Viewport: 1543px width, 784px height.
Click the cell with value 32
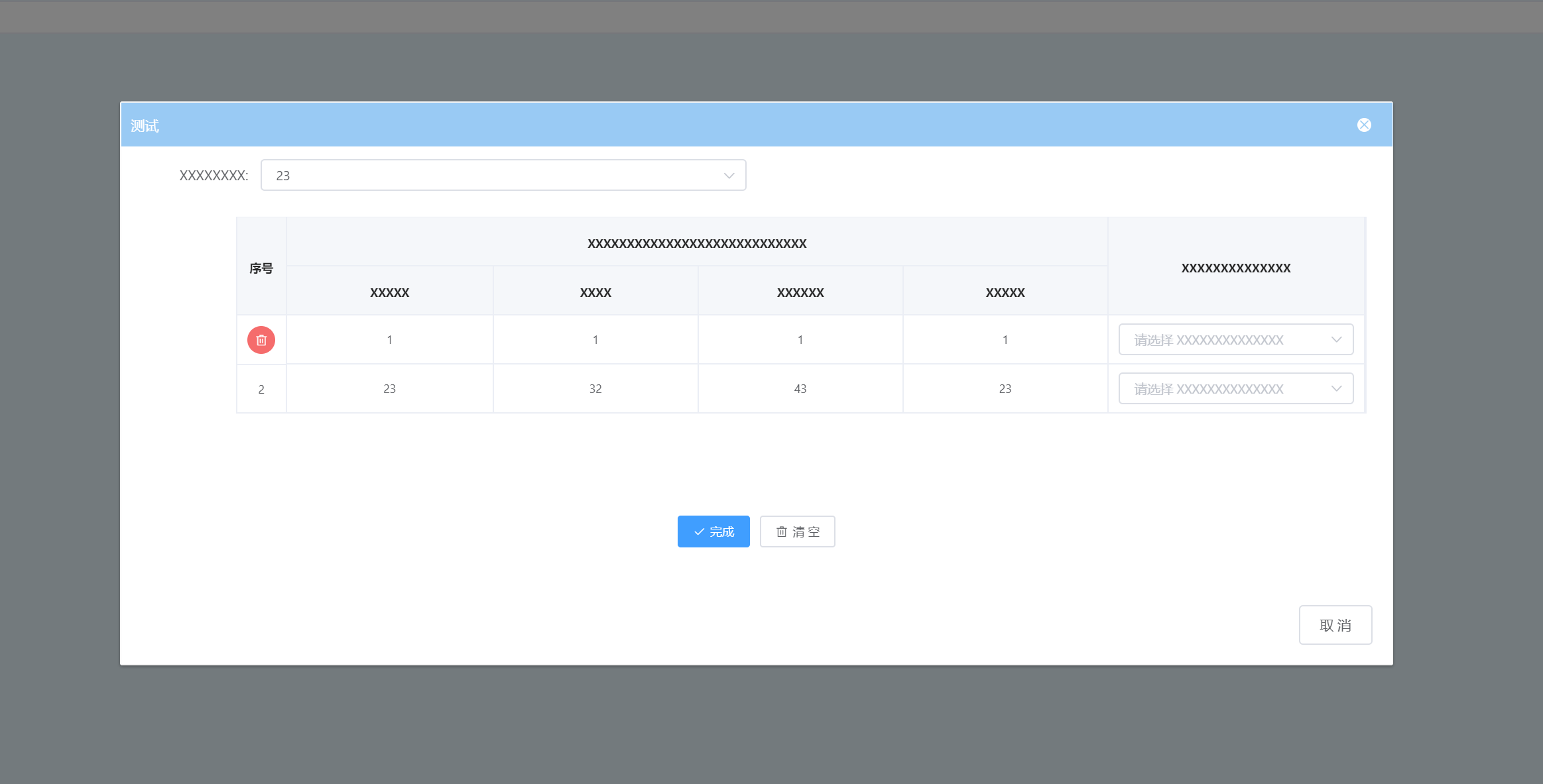[595, 389]
